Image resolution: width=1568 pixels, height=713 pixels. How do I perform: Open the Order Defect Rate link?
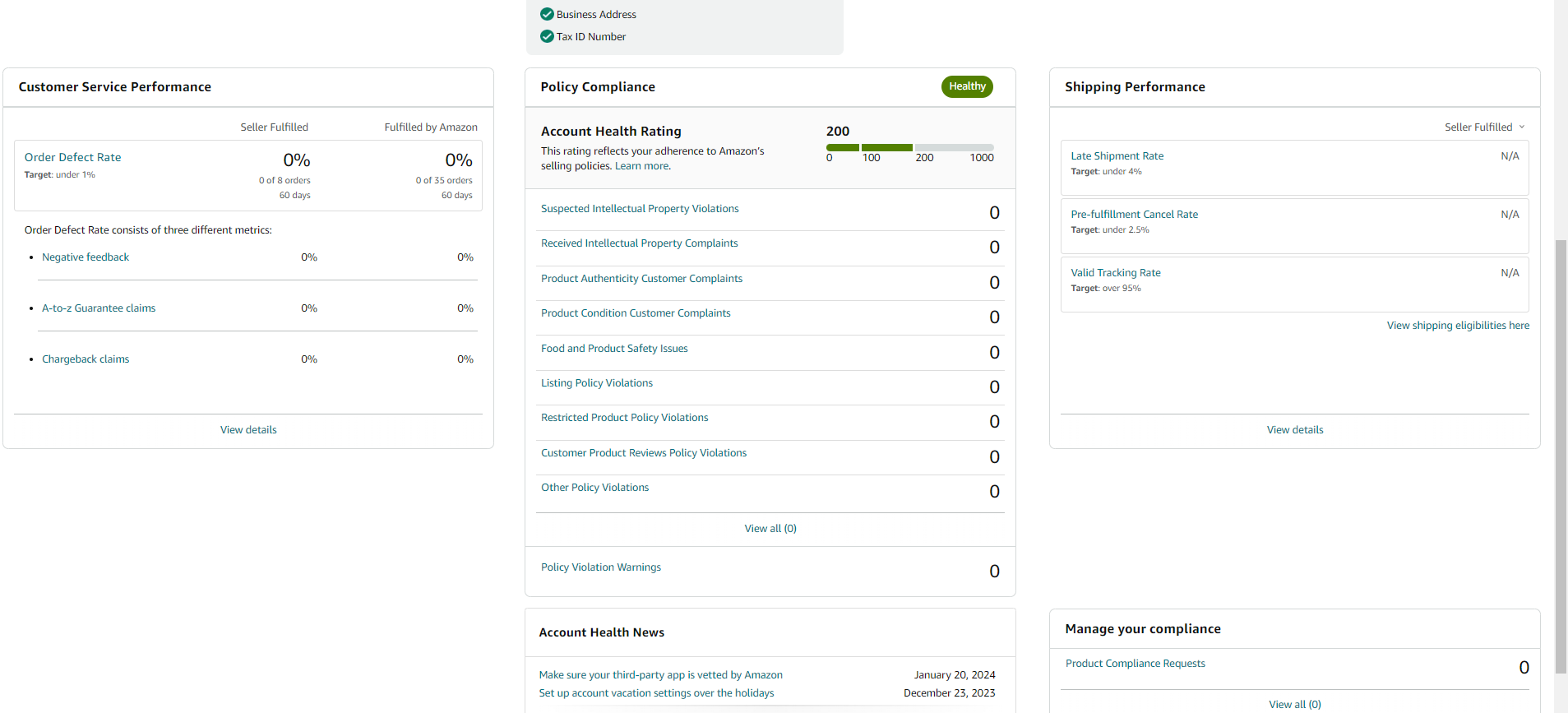point(72,157)
